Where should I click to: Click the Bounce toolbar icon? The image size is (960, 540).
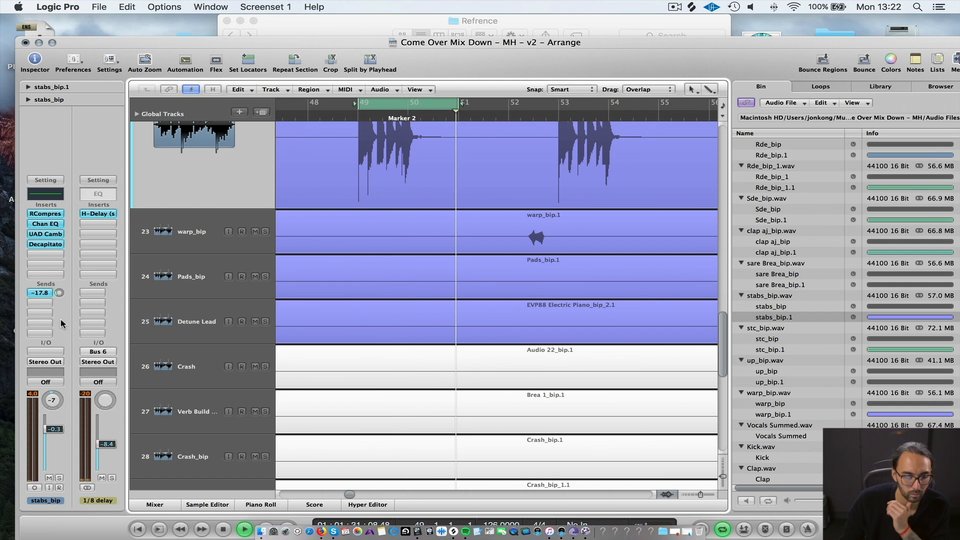[864, 59]
